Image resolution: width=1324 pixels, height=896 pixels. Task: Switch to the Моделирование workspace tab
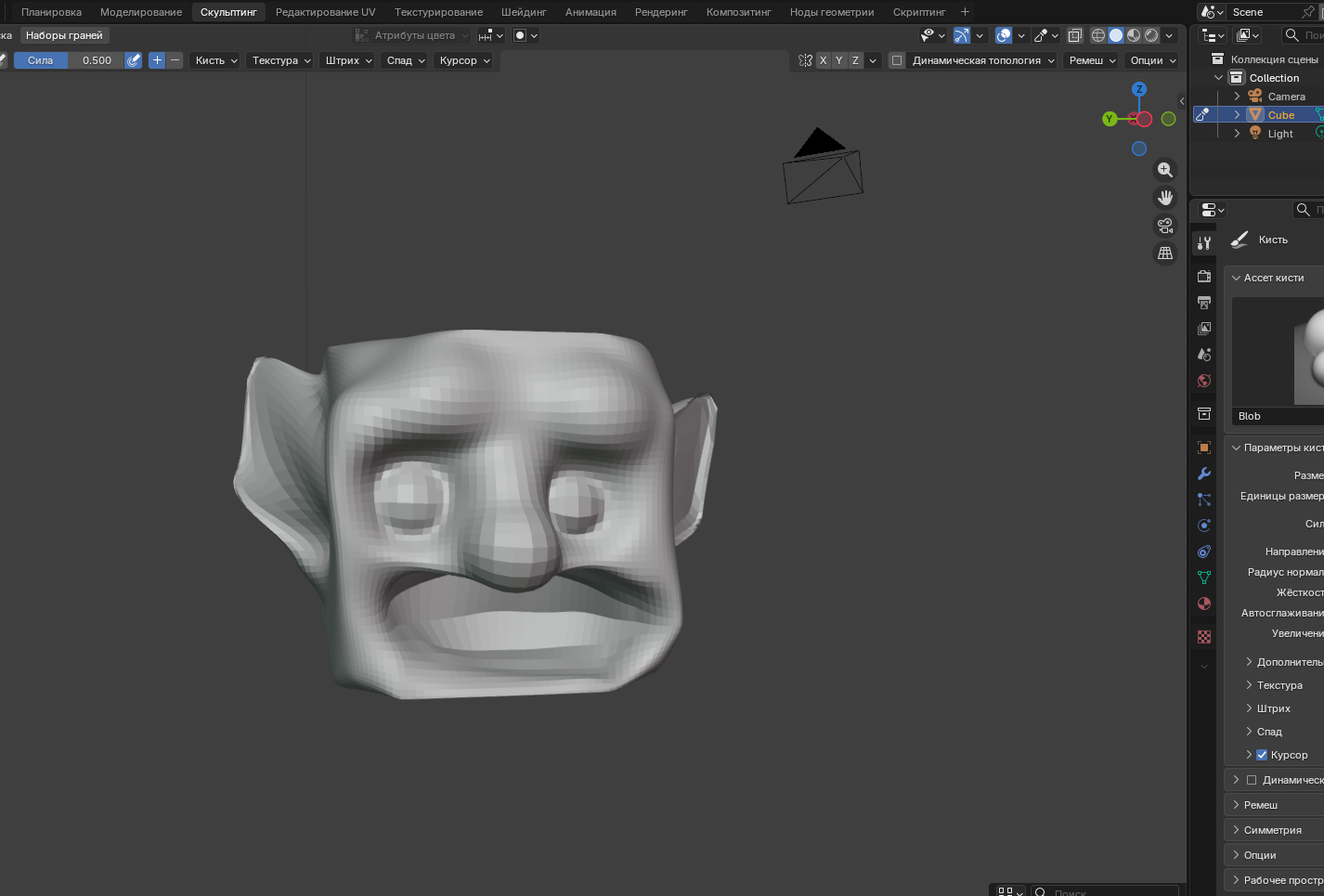point(141,12)
